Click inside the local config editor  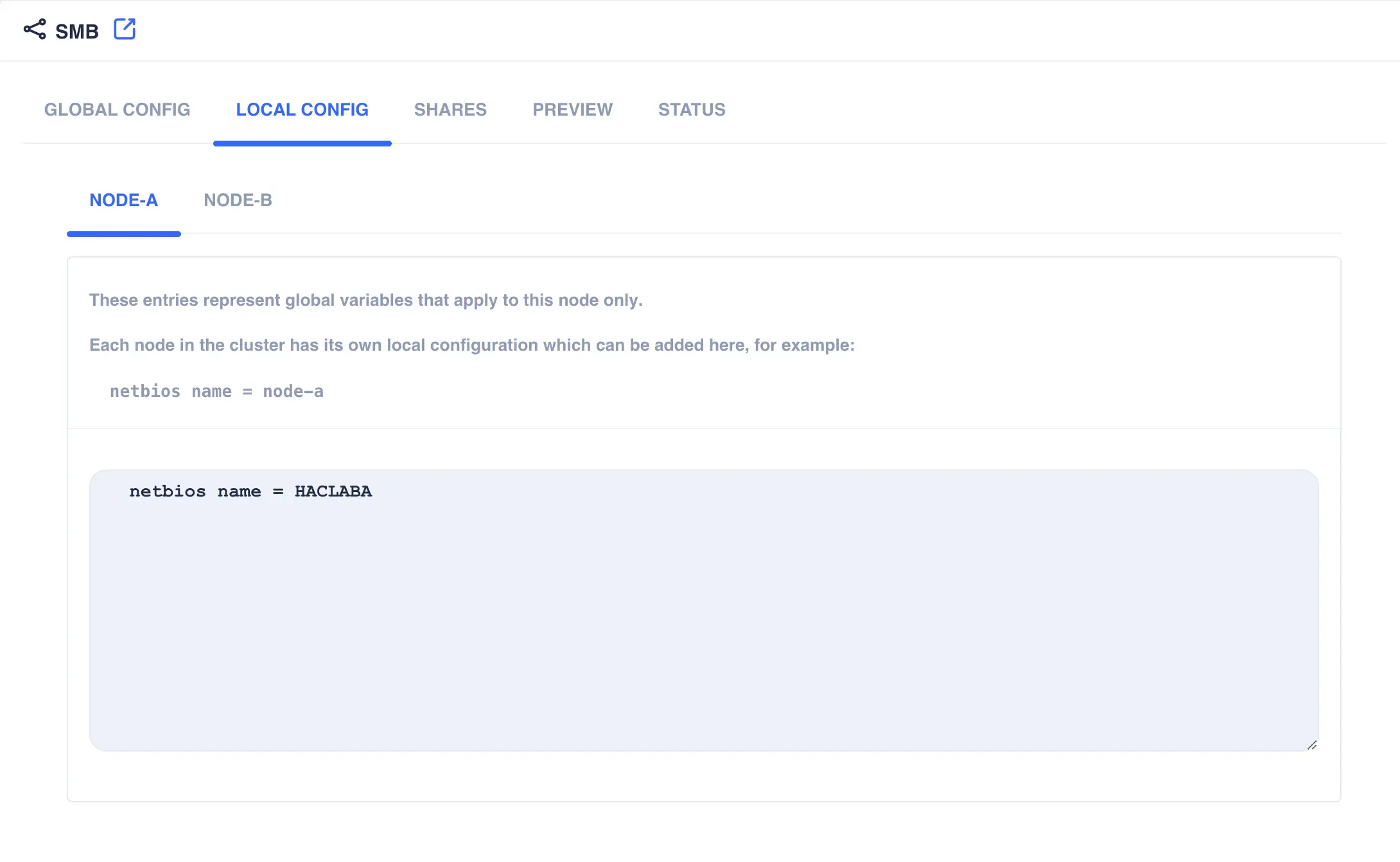[x=642, y=610]
